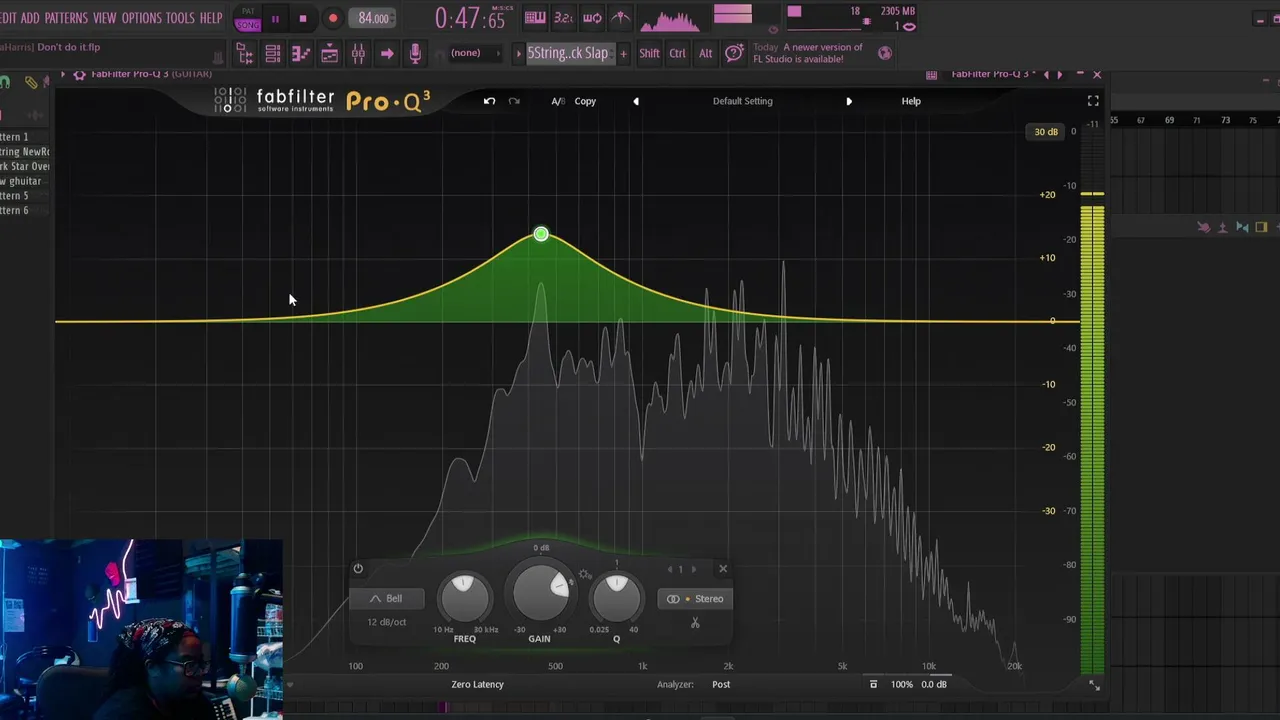Select the previous preset arrow
The width and height of the screenshot is (1280, 720).
[x=636, y=101]
